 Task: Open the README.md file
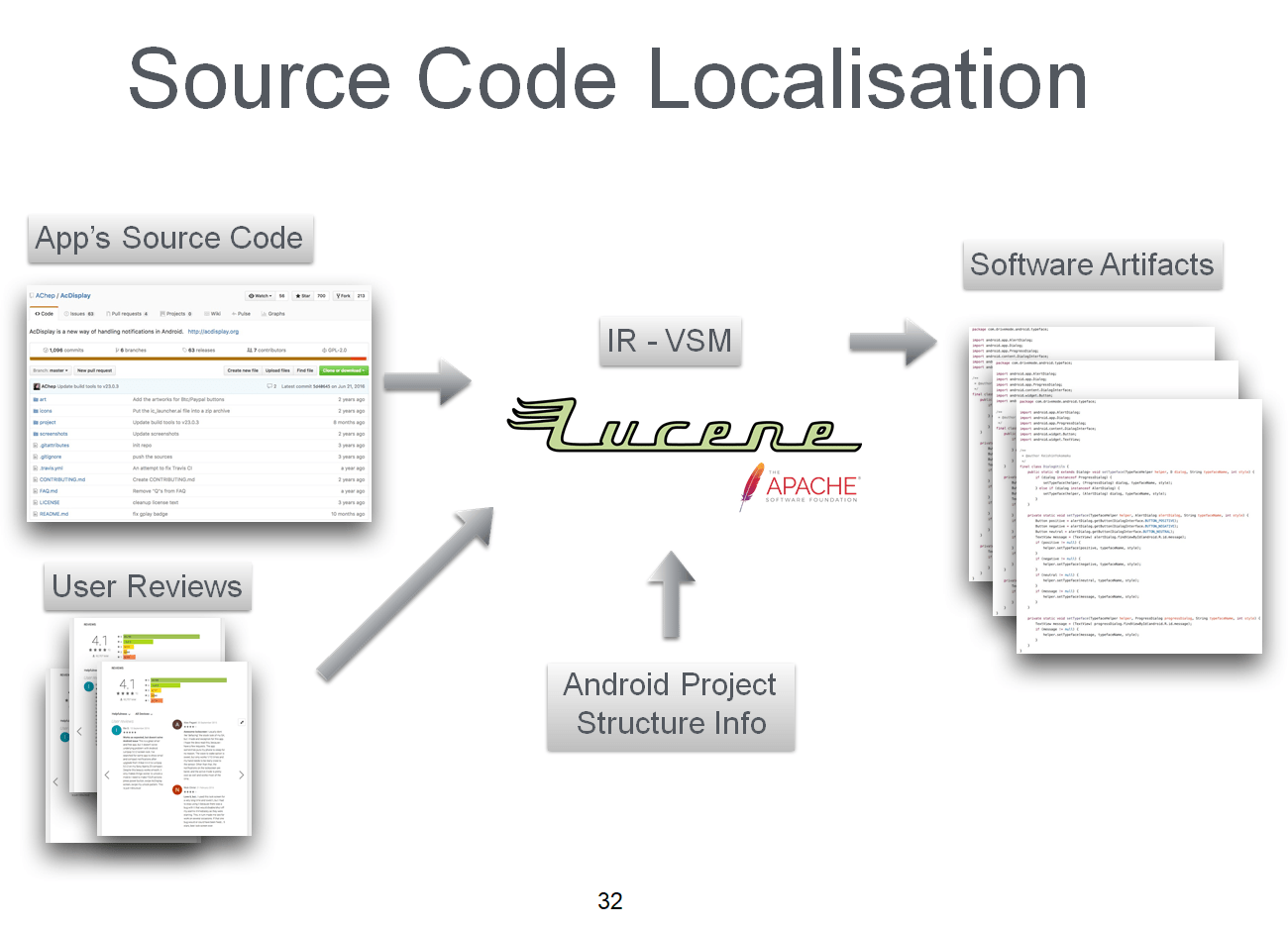54,514
